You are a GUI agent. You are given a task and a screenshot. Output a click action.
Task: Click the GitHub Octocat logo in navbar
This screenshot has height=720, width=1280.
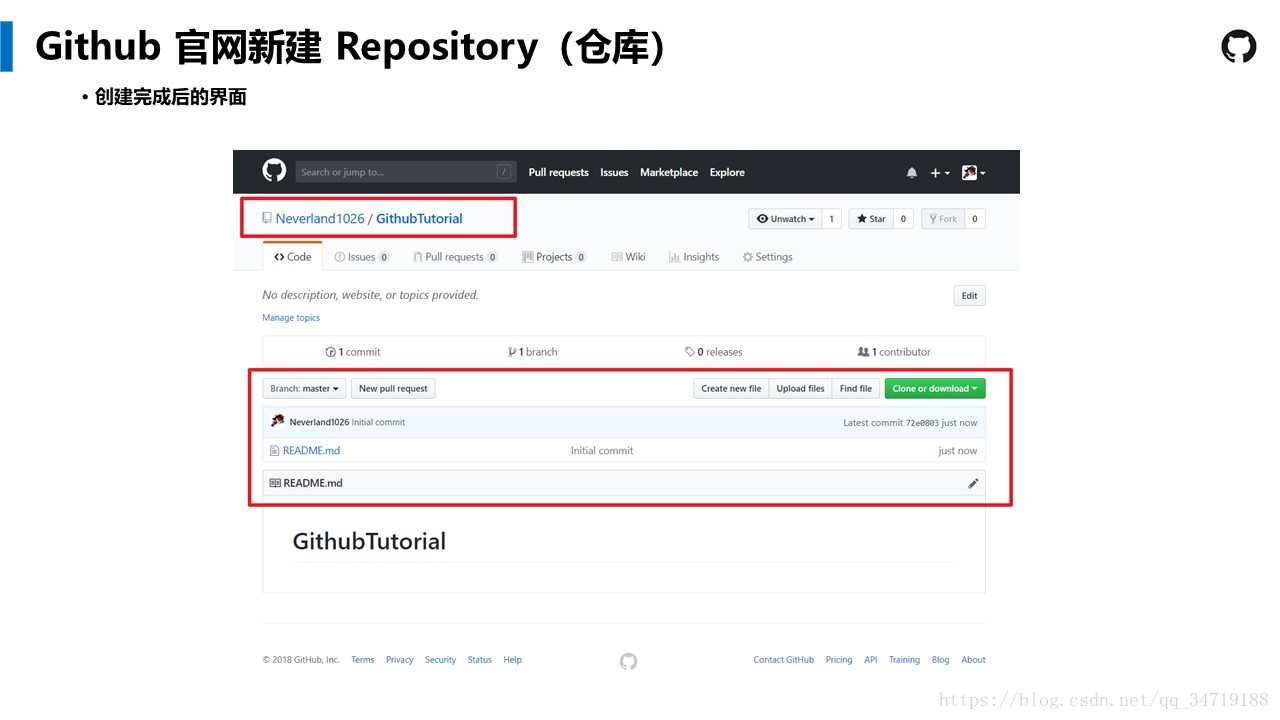point(274,171)
